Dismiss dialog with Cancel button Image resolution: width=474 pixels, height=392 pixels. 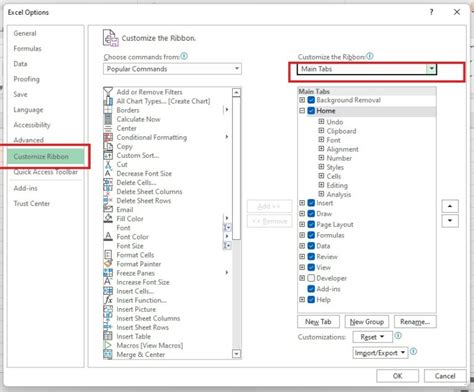click(x=445, y=376)
